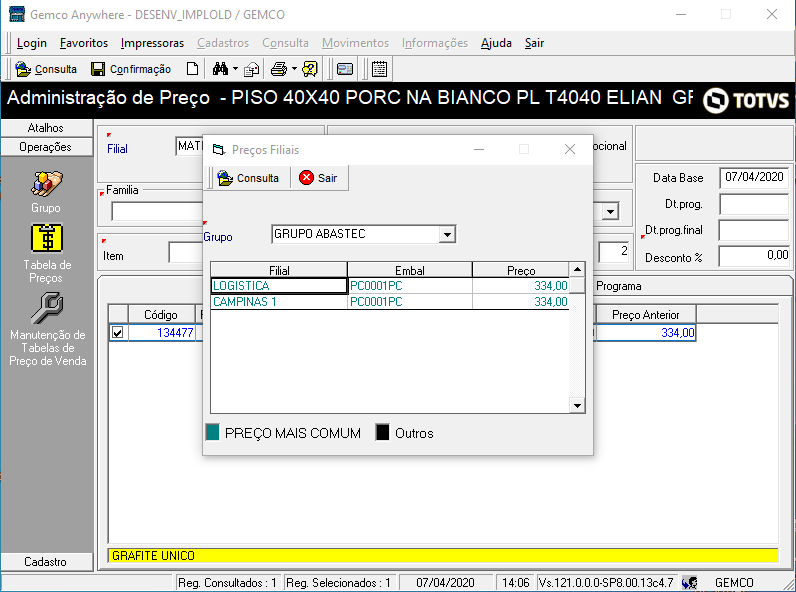Click the Consulta button in main toolbar
796x592 pixels.
(46, 69)
